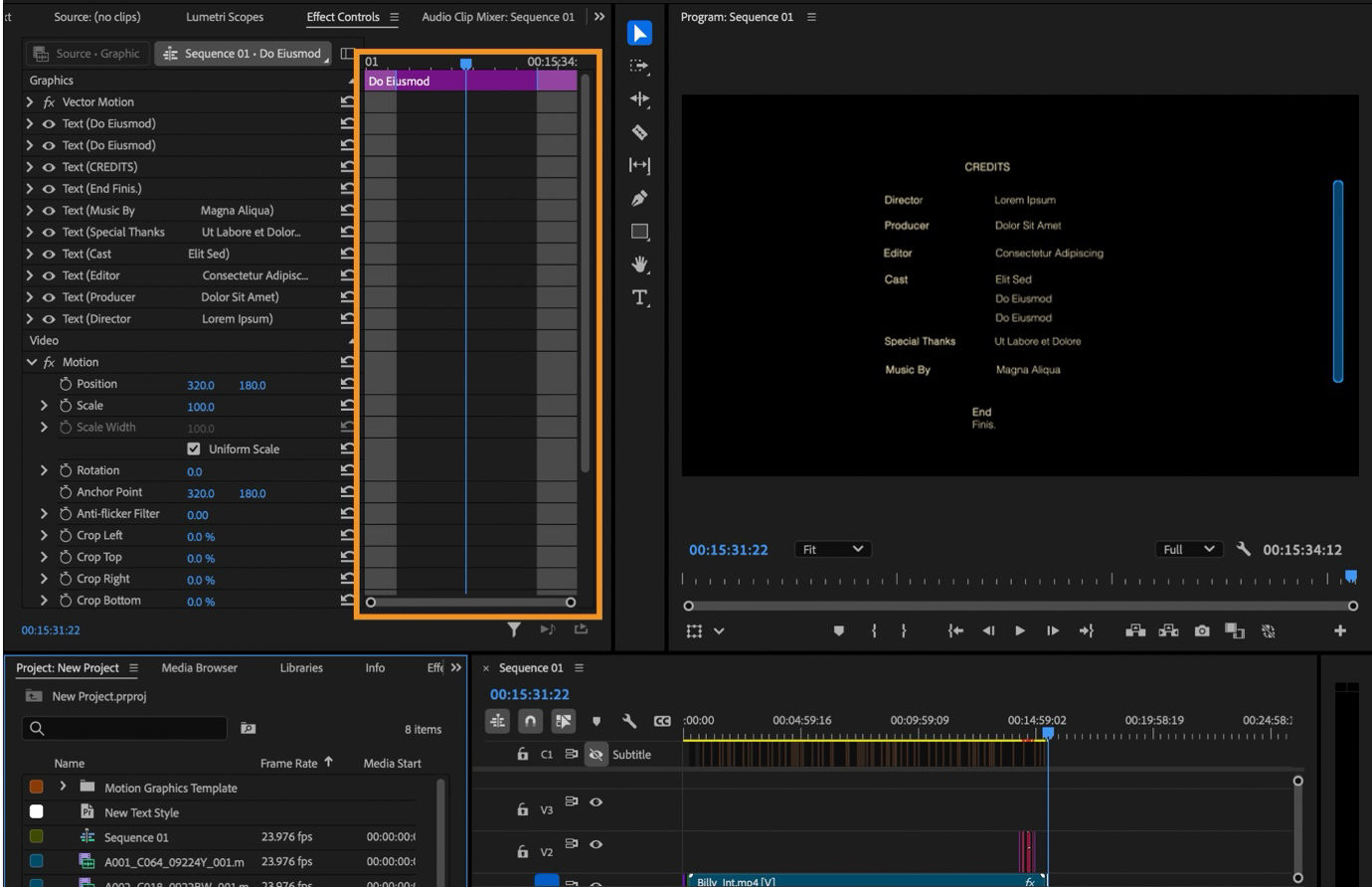Select the Hand tool in the toolbar
The width and height of the screenshot is (1372, 887).
(x=638, y=264)
